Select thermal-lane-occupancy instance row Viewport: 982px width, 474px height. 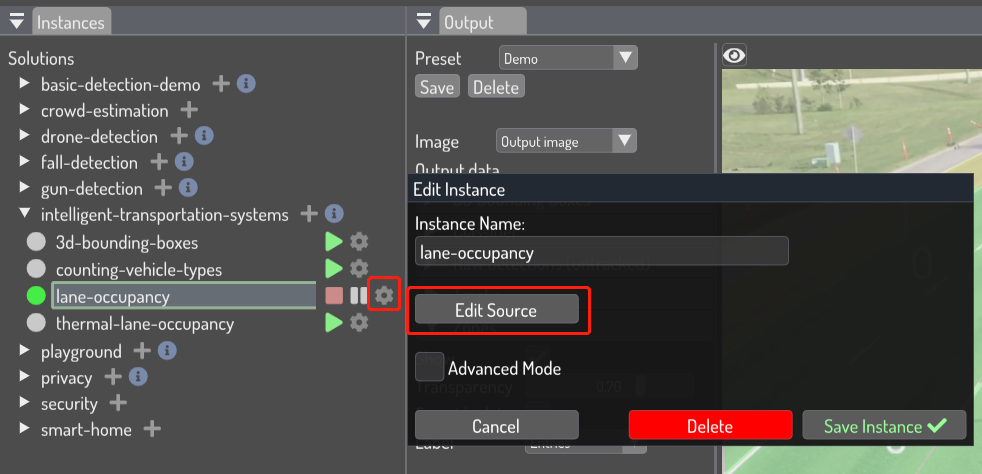(145, 324)
